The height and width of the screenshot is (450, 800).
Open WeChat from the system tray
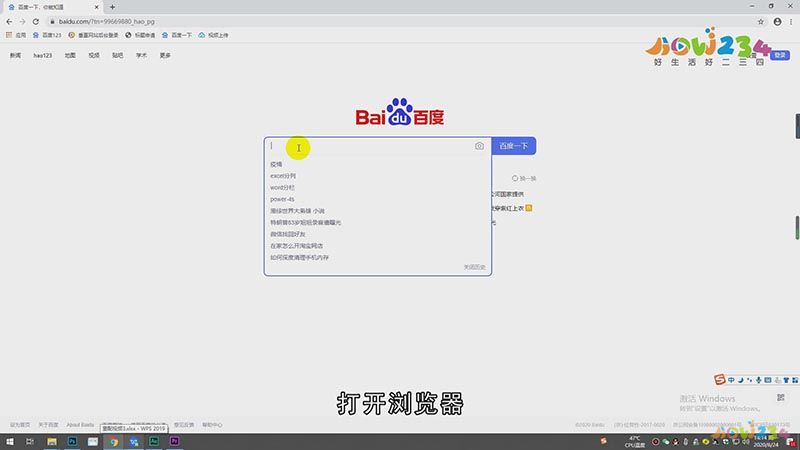[x=665, y=441]
